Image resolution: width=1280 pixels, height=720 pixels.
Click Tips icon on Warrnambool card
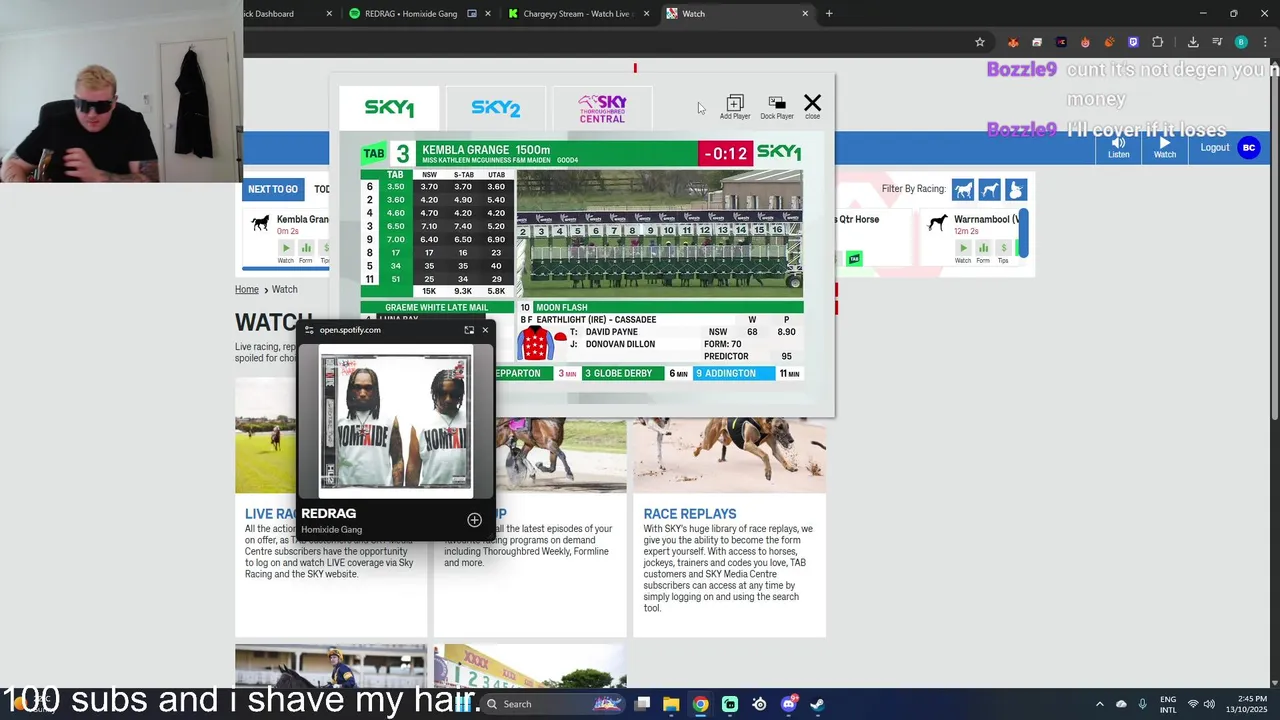(x=1003, y=248)
